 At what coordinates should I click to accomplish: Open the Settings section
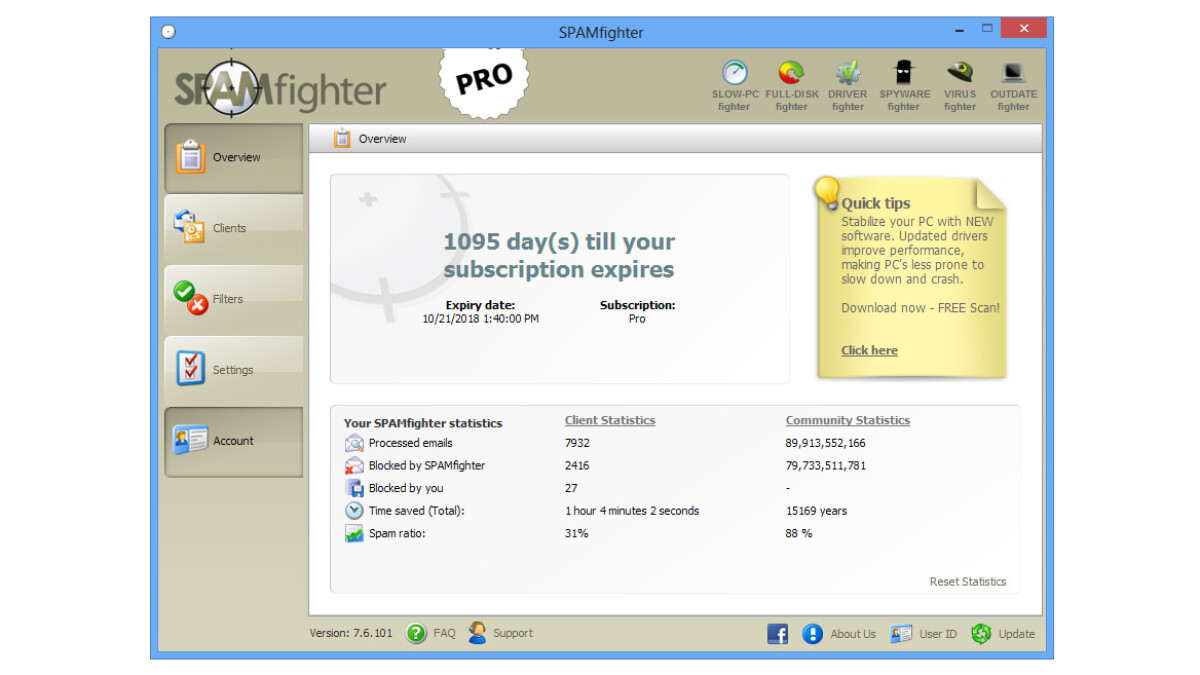point(234,371)
